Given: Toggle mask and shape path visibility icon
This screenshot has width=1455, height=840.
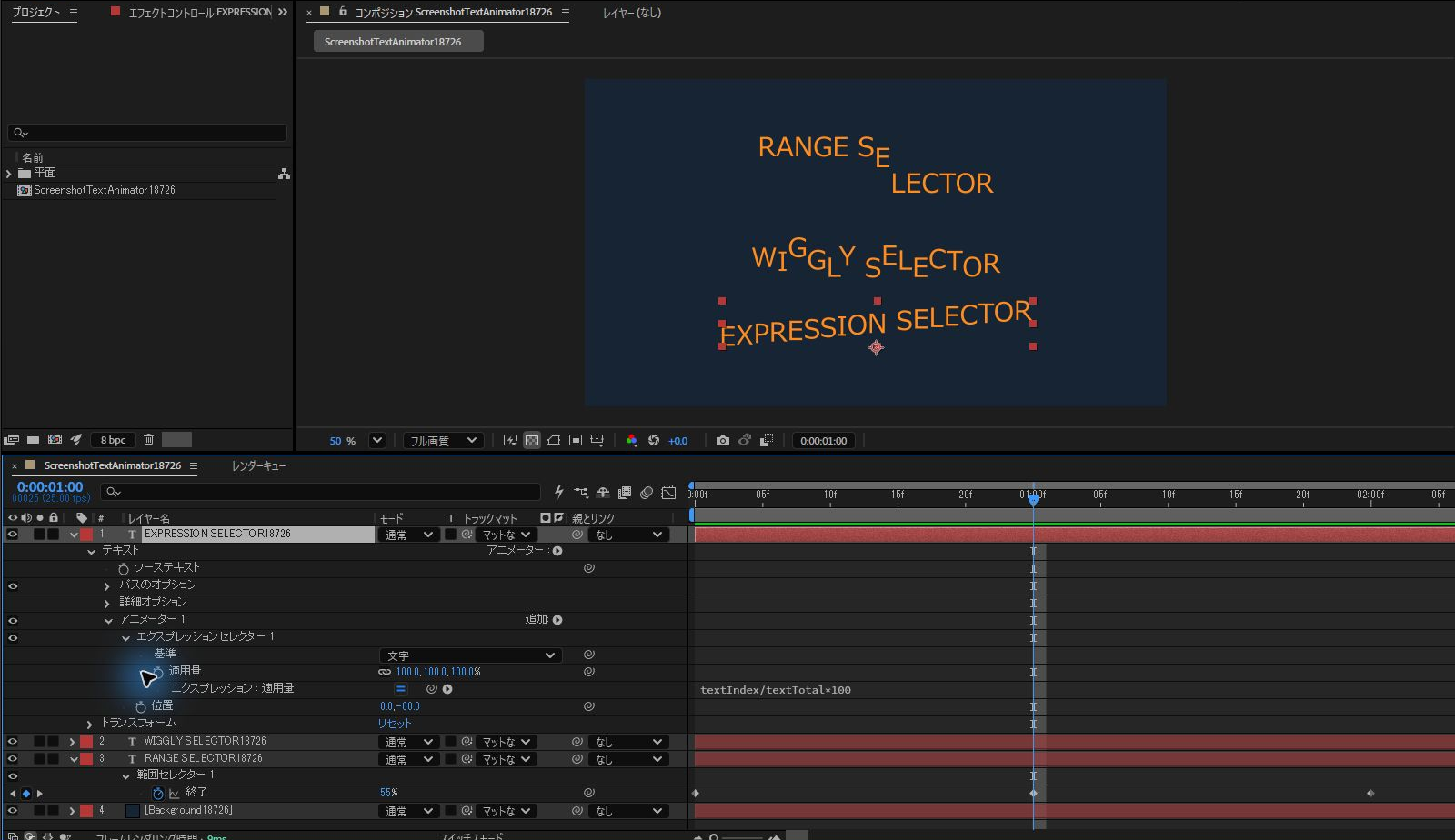Looking at the screenshot, I should pos(554,441).
